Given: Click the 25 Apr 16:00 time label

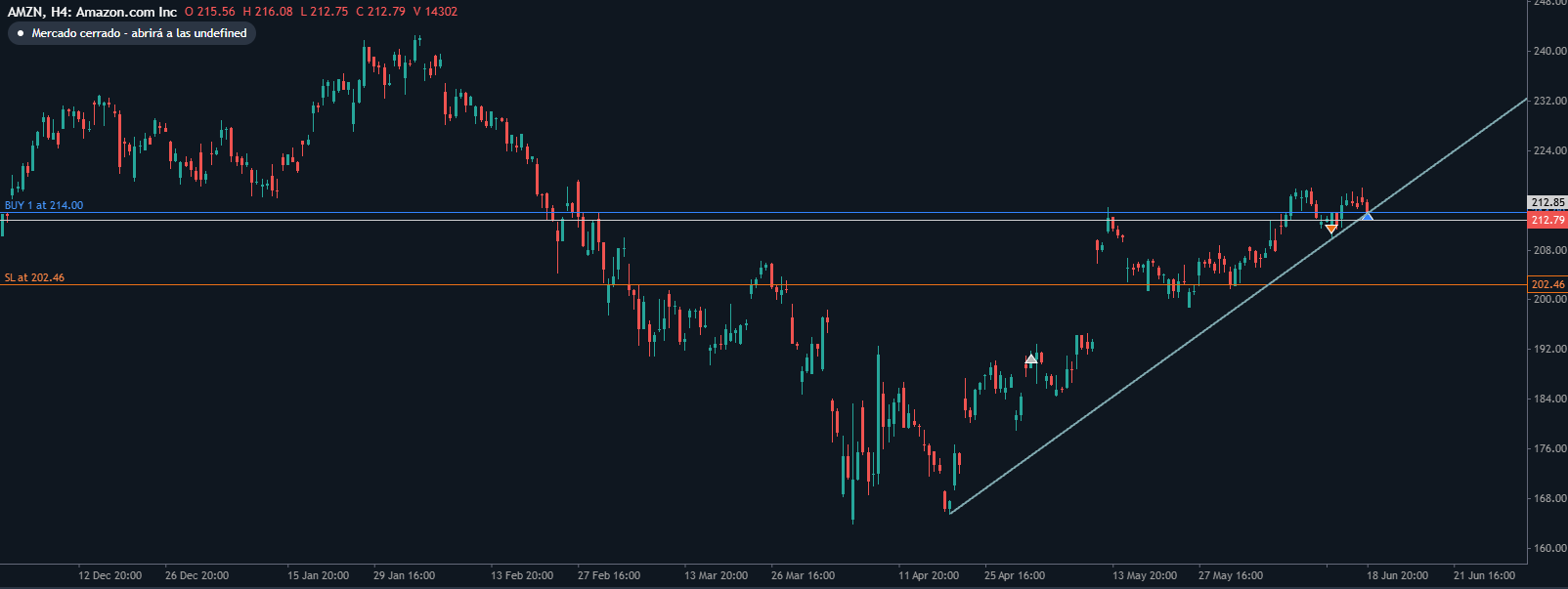Looking at the screenshot, I should [1015, 575].
